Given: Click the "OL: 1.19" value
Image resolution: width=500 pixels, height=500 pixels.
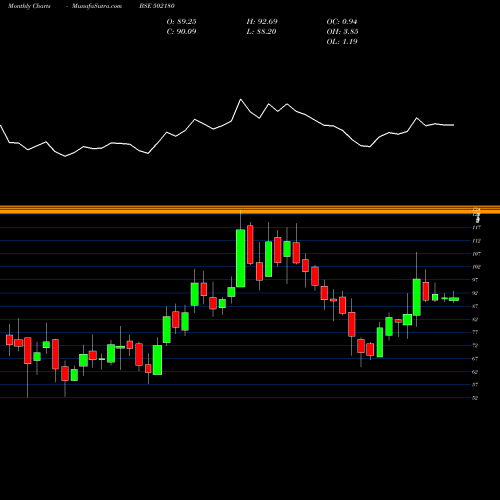Looking at the screenshot, I should pos(342,42).
